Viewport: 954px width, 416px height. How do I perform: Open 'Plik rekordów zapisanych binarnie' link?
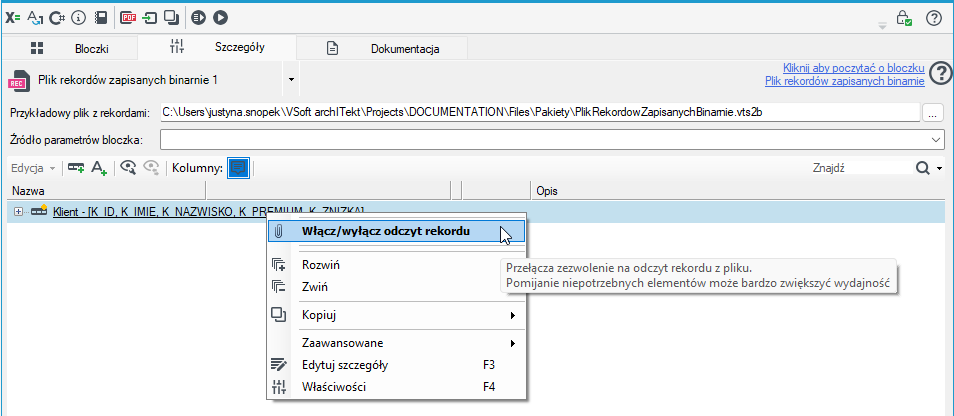click(844, 81)
